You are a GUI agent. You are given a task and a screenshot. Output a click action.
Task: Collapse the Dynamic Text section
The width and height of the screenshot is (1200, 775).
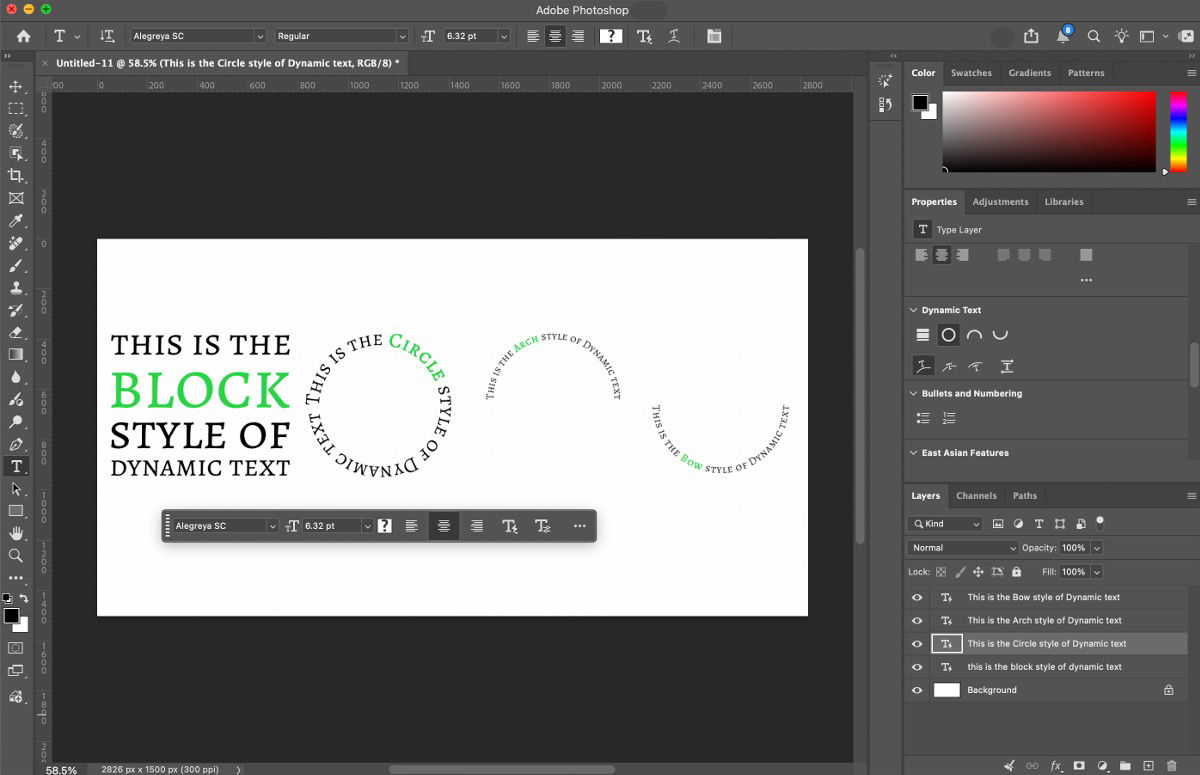click(x=913, y=310)
